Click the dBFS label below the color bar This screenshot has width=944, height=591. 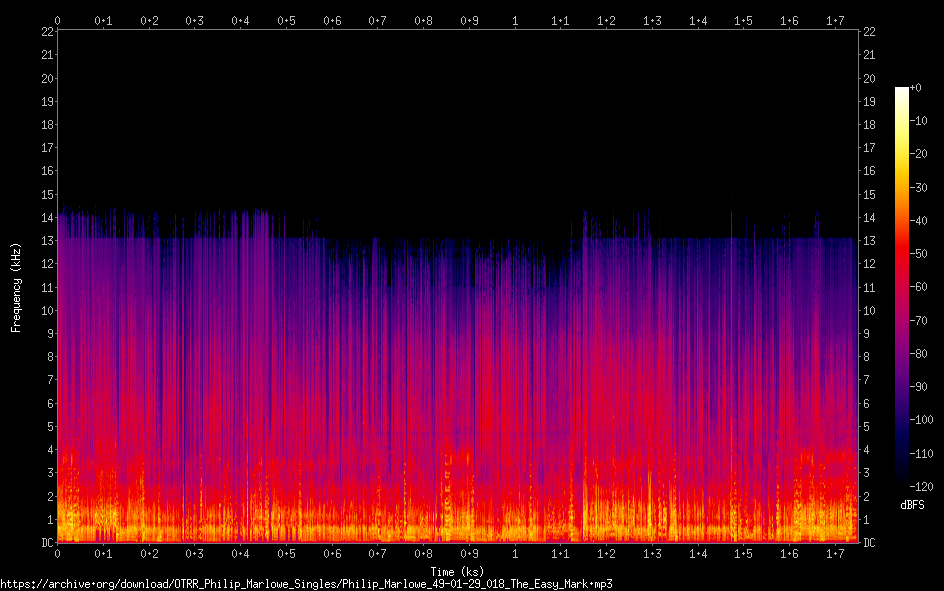[911, 505]
